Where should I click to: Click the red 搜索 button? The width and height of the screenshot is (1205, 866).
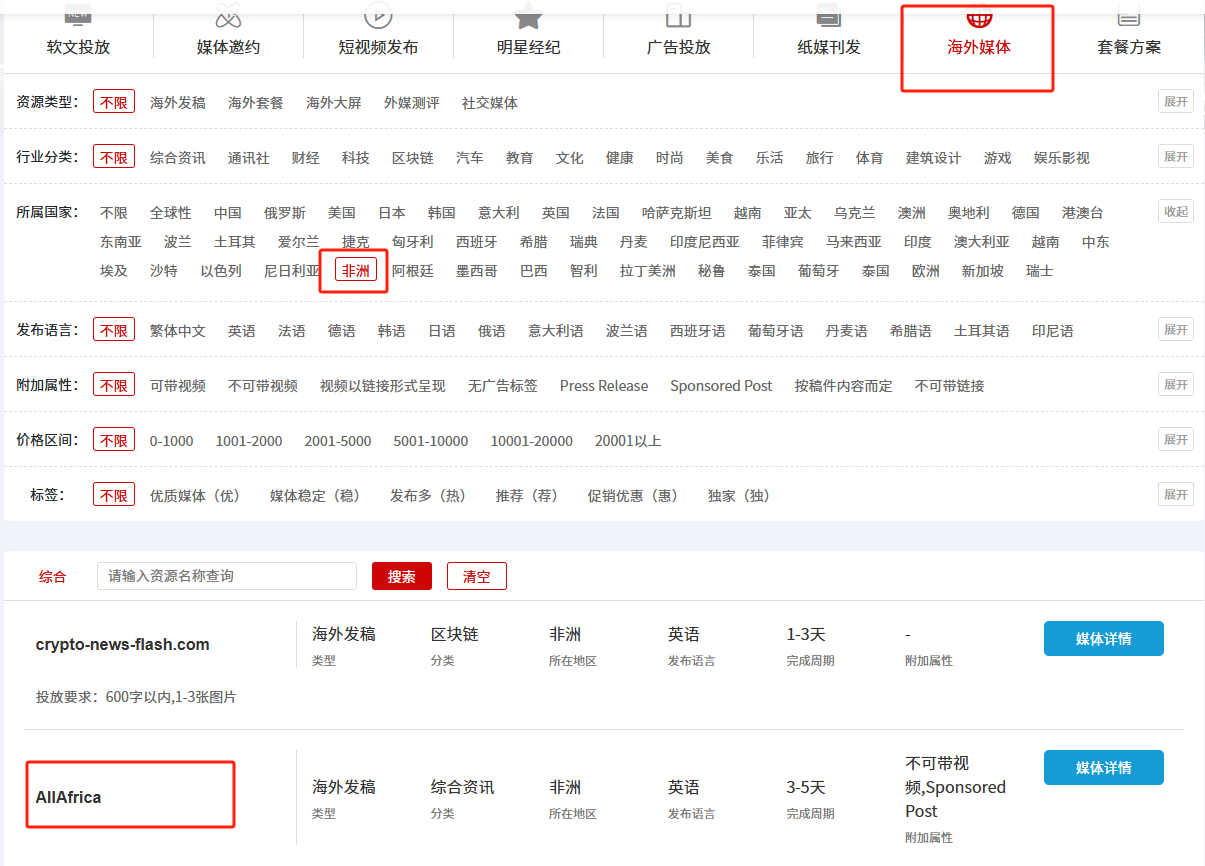pos(401,577)
